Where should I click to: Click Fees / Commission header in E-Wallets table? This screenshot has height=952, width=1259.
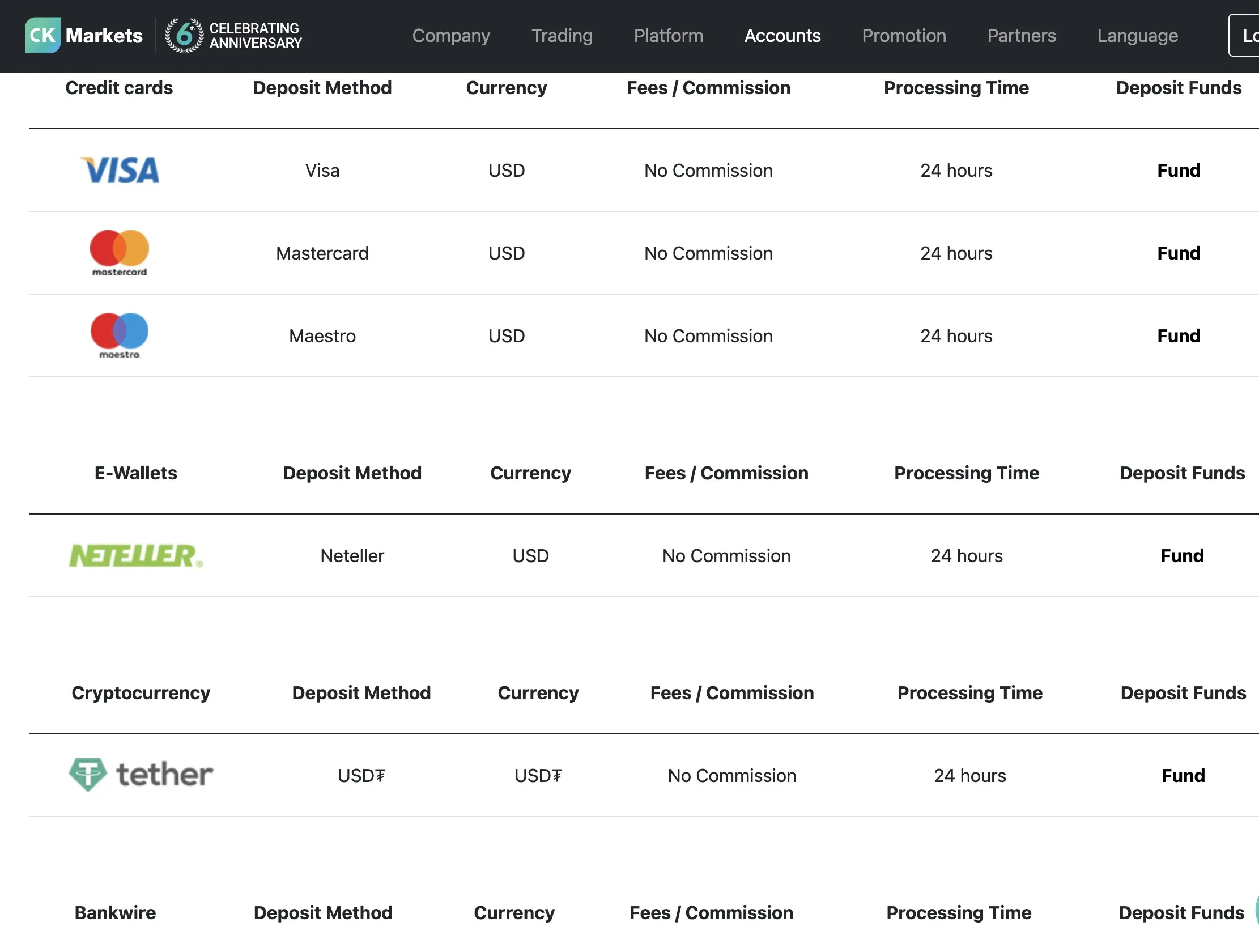pos(726,473)
